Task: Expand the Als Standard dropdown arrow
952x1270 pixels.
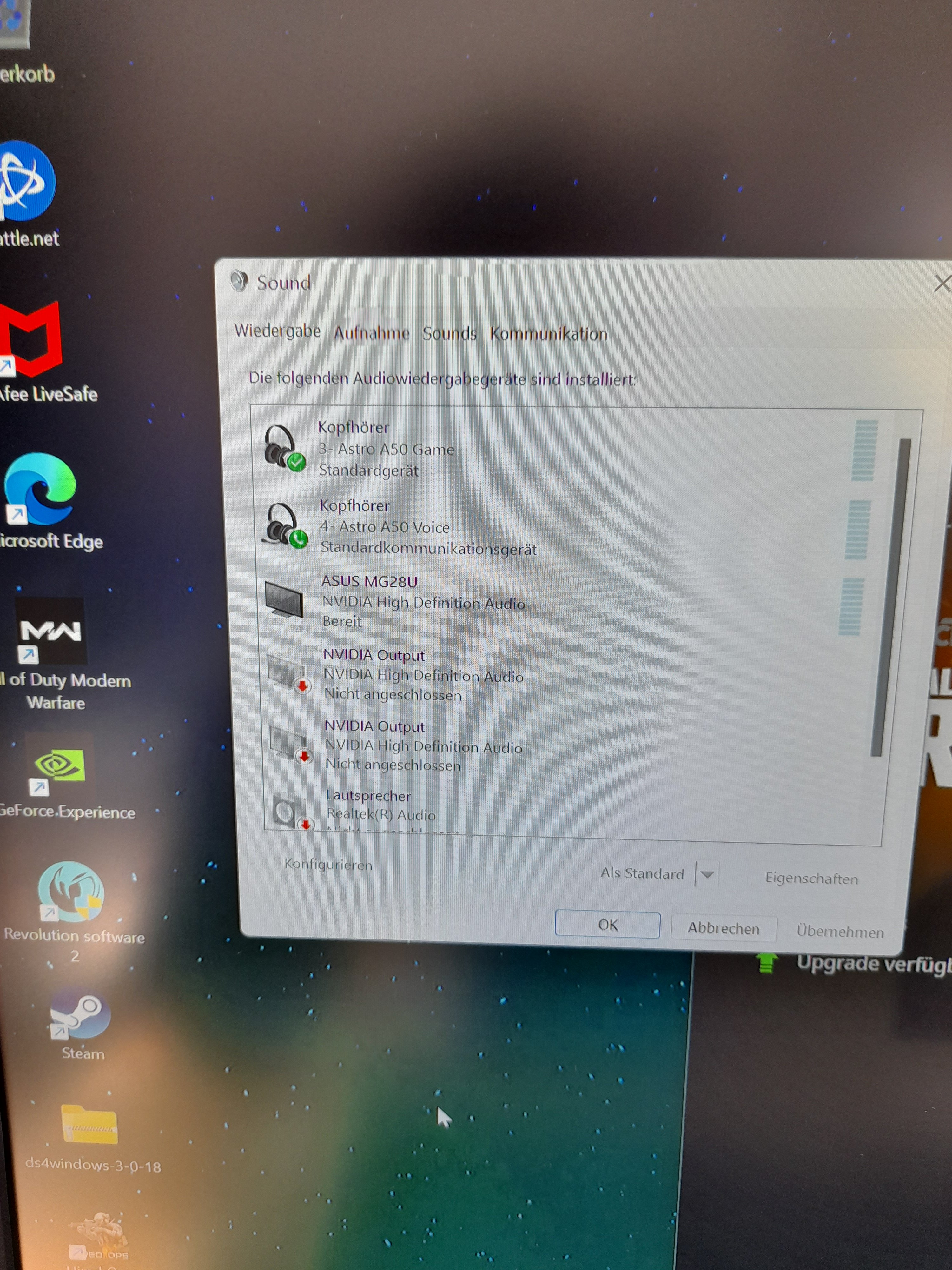Action: pyautogui.click(x=707, y=875)
